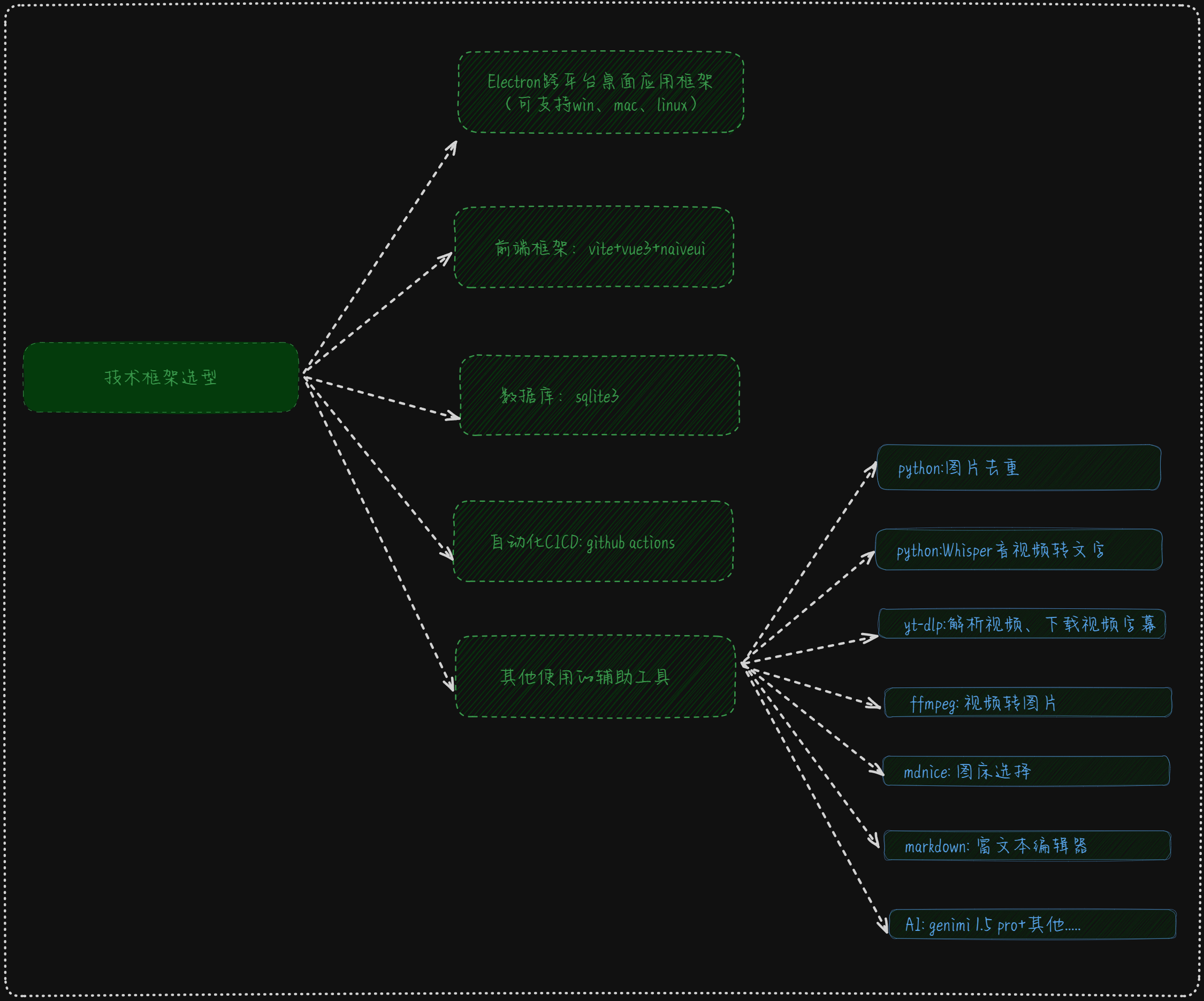This screenshot has width=1204, height=1001.
Task: Click the Electron desktop framework node
Action: point(601,93)
